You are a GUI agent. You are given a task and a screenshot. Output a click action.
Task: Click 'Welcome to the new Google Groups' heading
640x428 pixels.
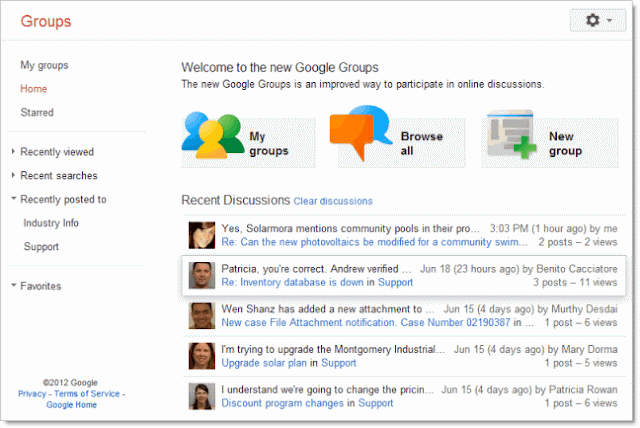[x=280, y=67]
